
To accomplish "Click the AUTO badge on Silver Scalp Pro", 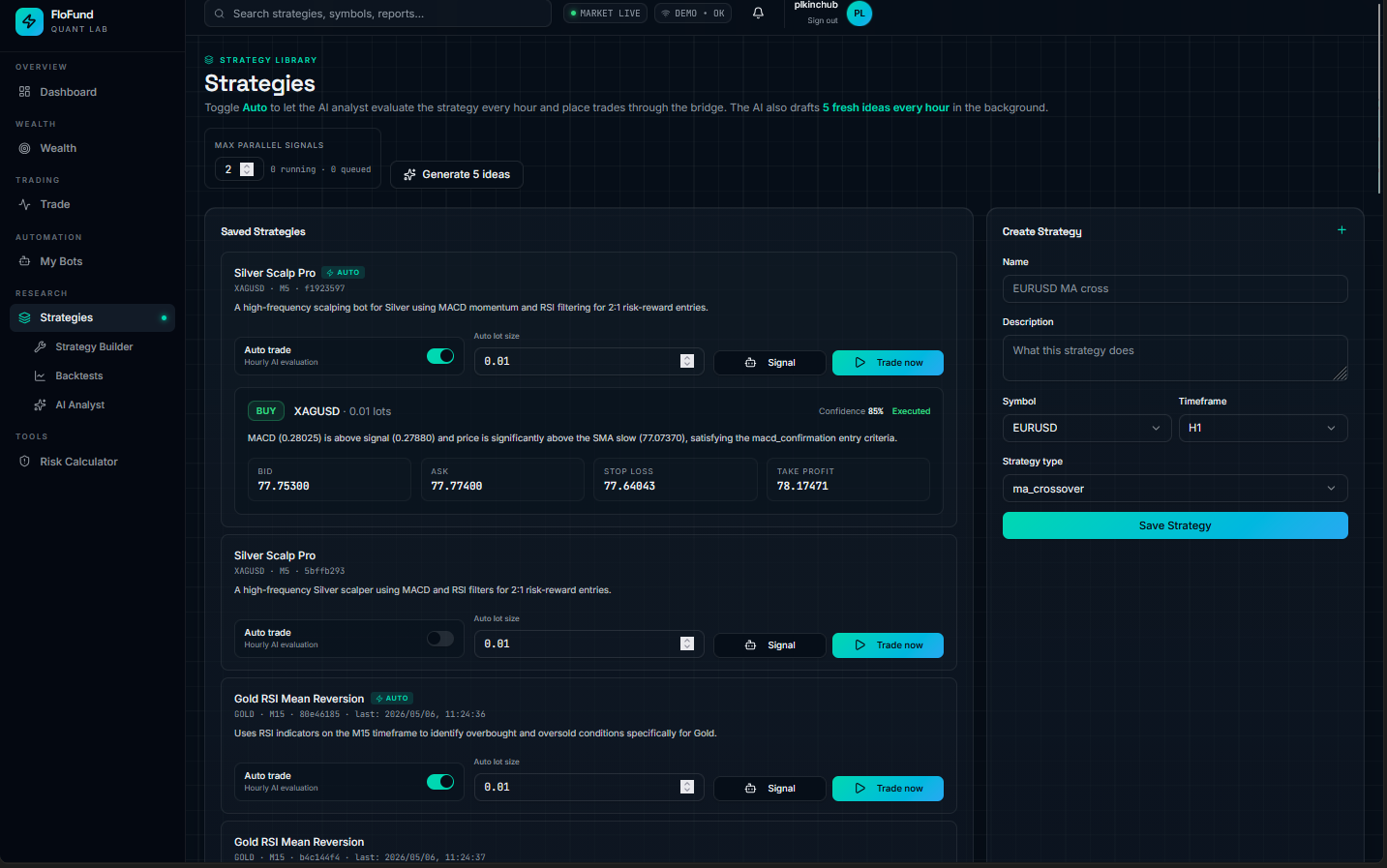I will [x=343, y=273].
